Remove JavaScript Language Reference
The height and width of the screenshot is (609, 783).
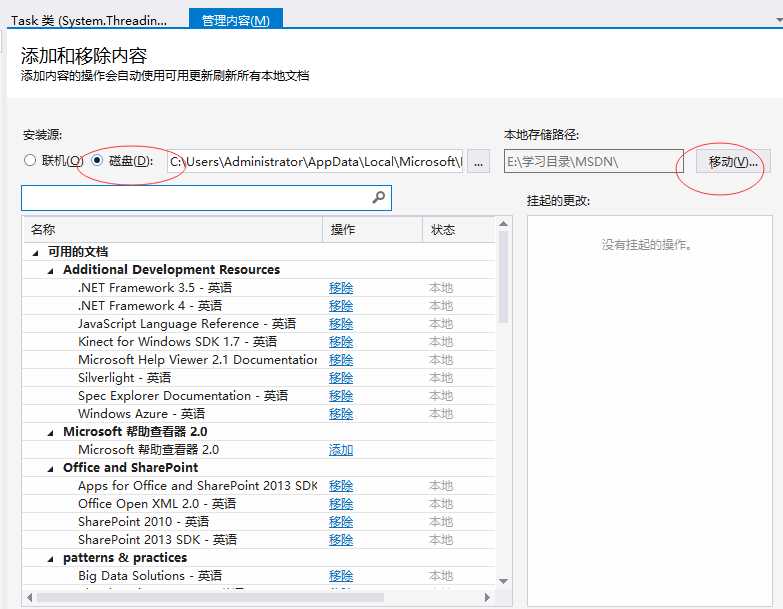tap(341, 324)
